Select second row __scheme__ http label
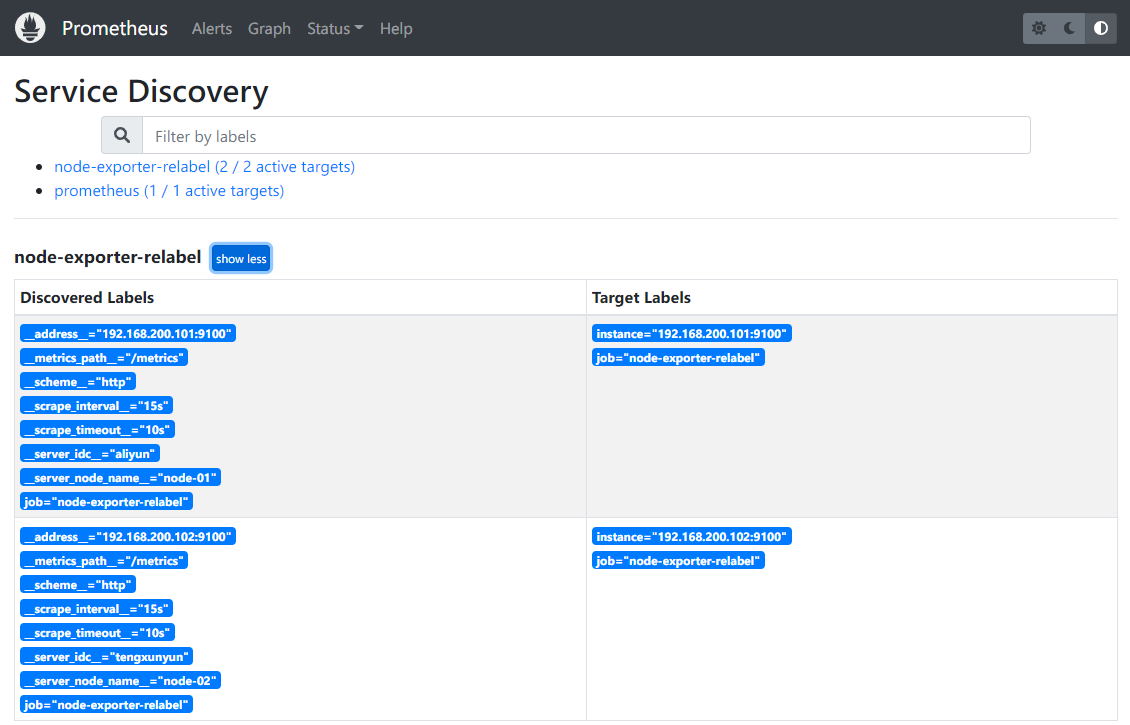 coord(78,585)
